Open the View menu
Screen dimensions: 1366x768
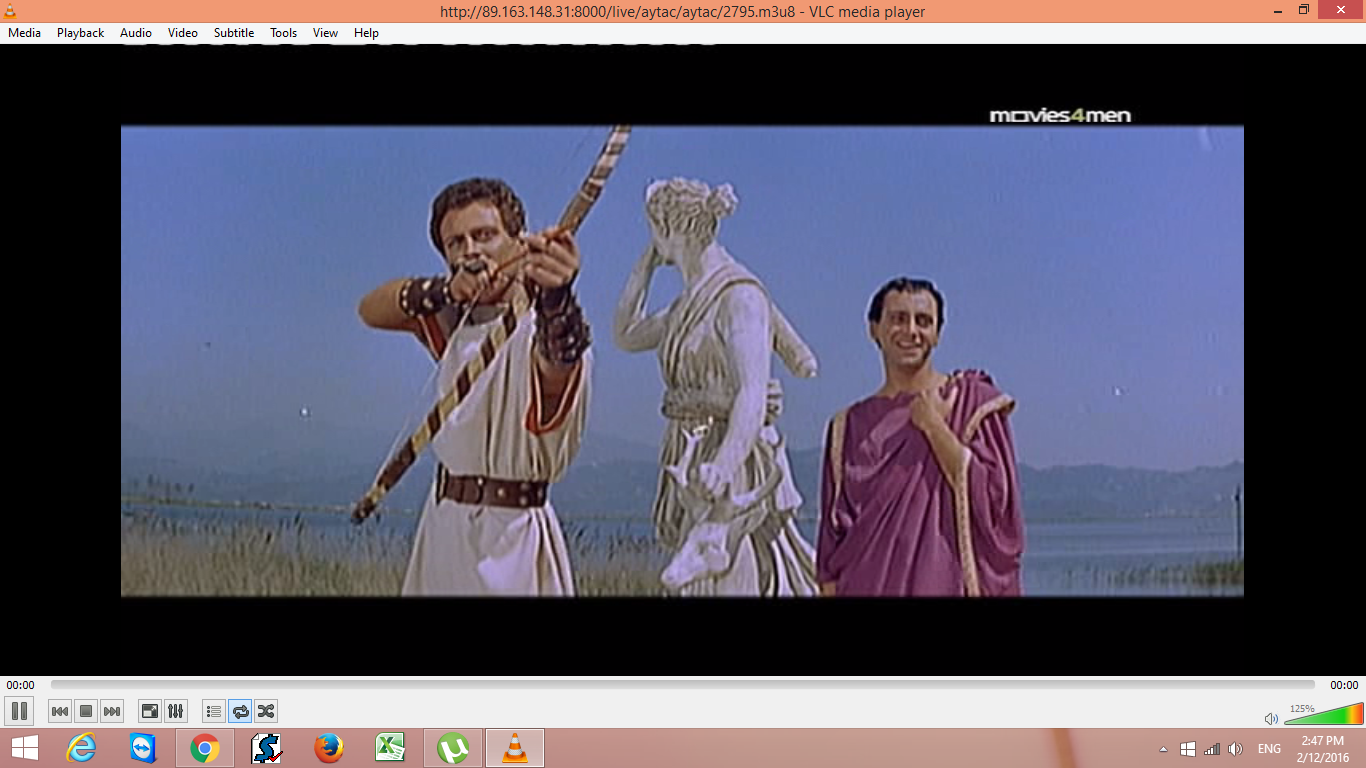tap(325, 33)
